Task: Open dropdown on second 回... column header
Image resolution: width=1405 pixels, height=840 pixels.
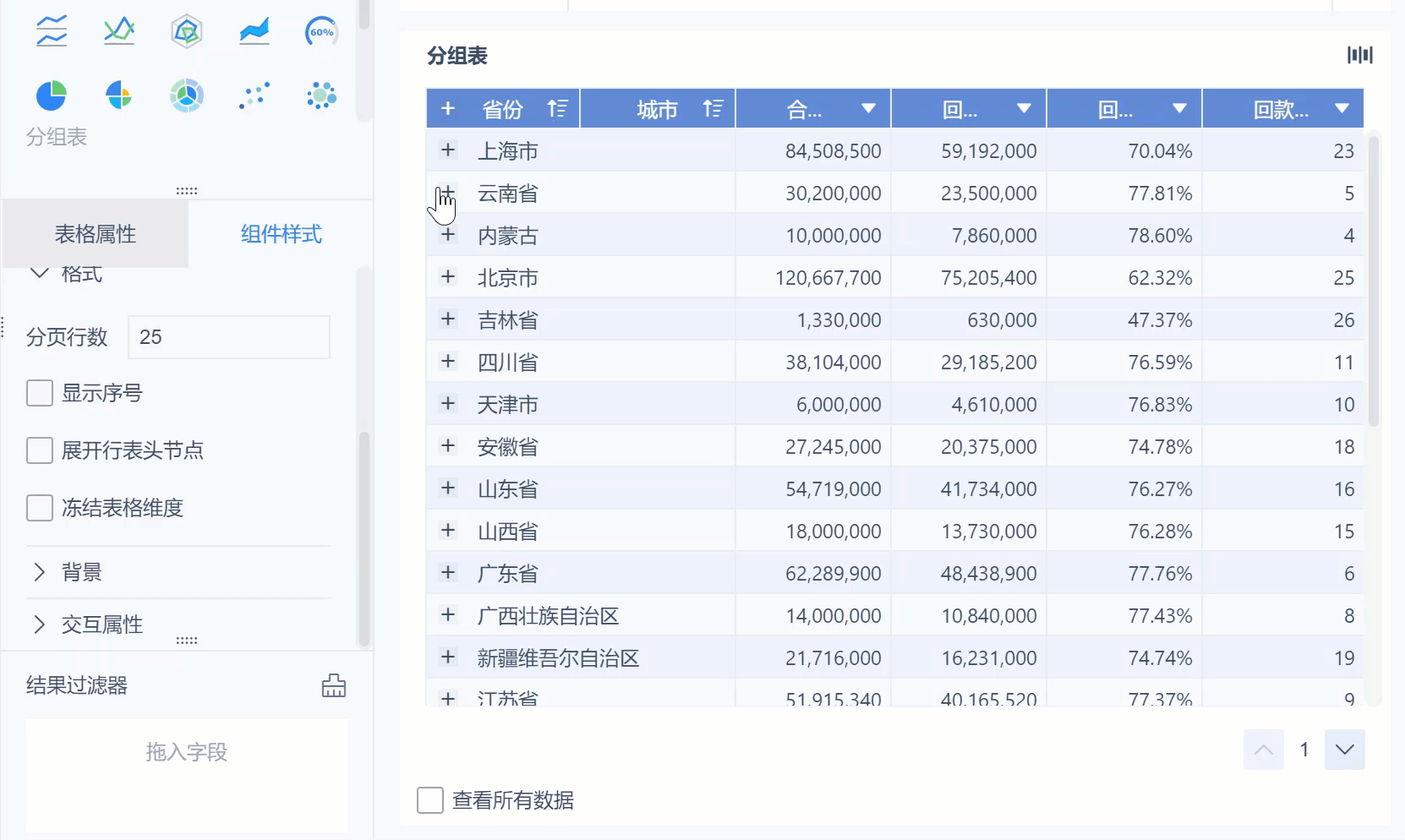Action: (x=1179, y=109)
